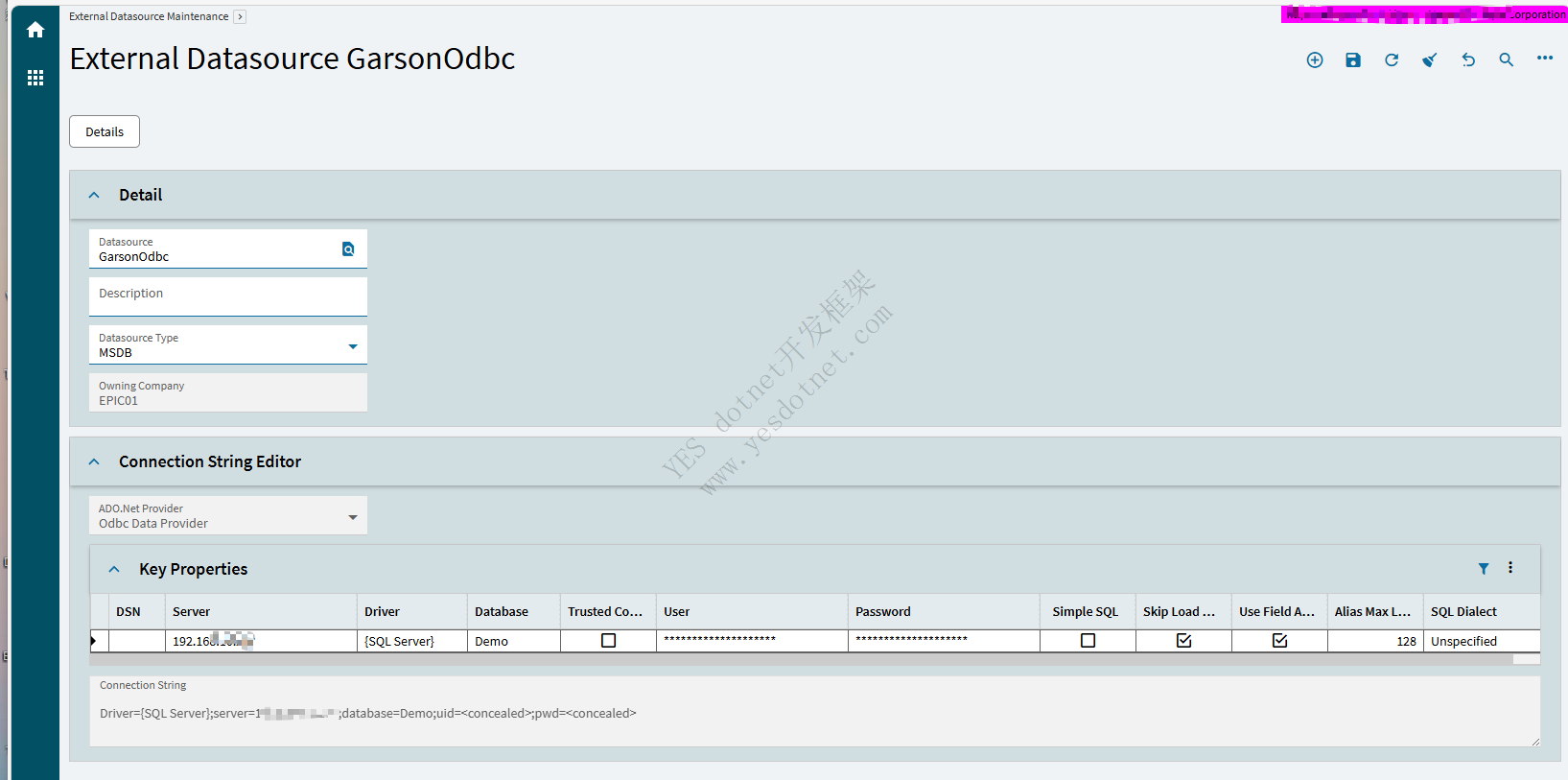Click the Details tab button
Viewport: 1568px width, 780px height.
pos(105,132)
